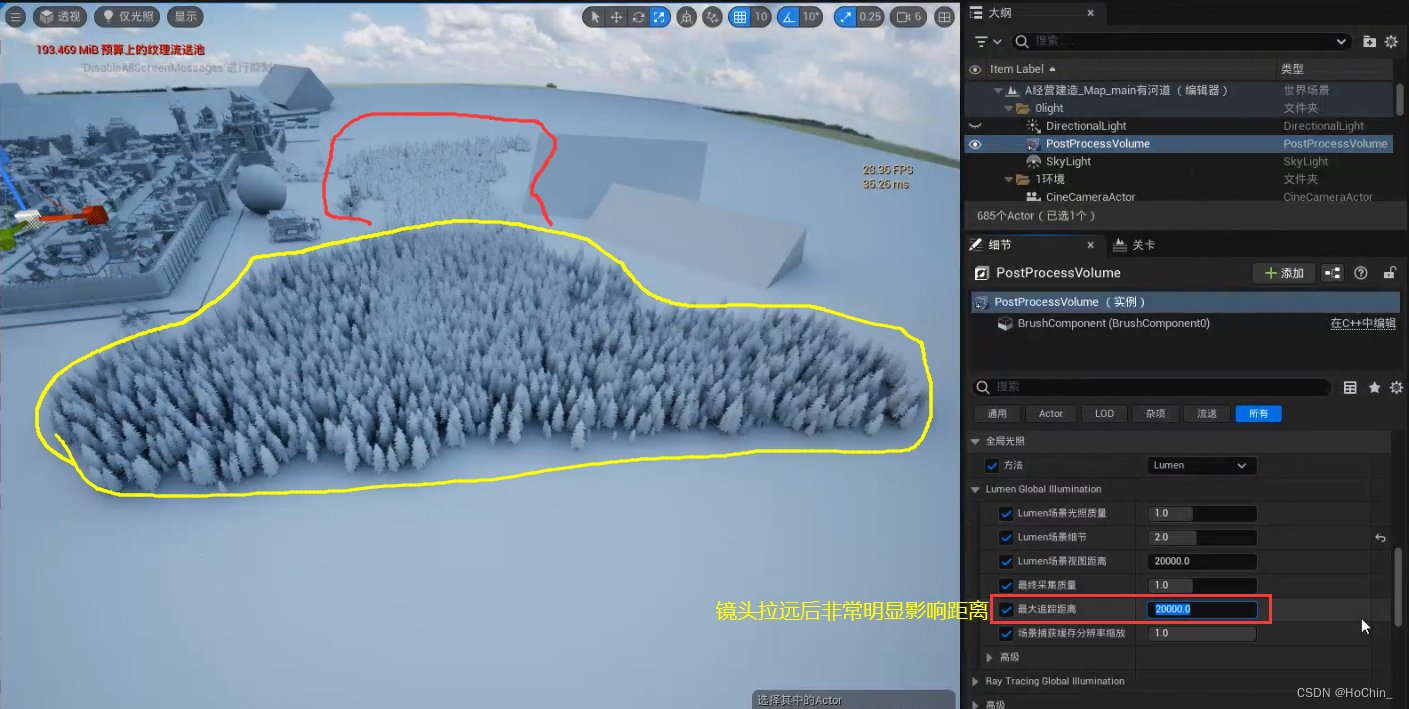The image size is (1409, 709).
Task: Open the Outliner settings gear icon
Action: [1392, 41]
